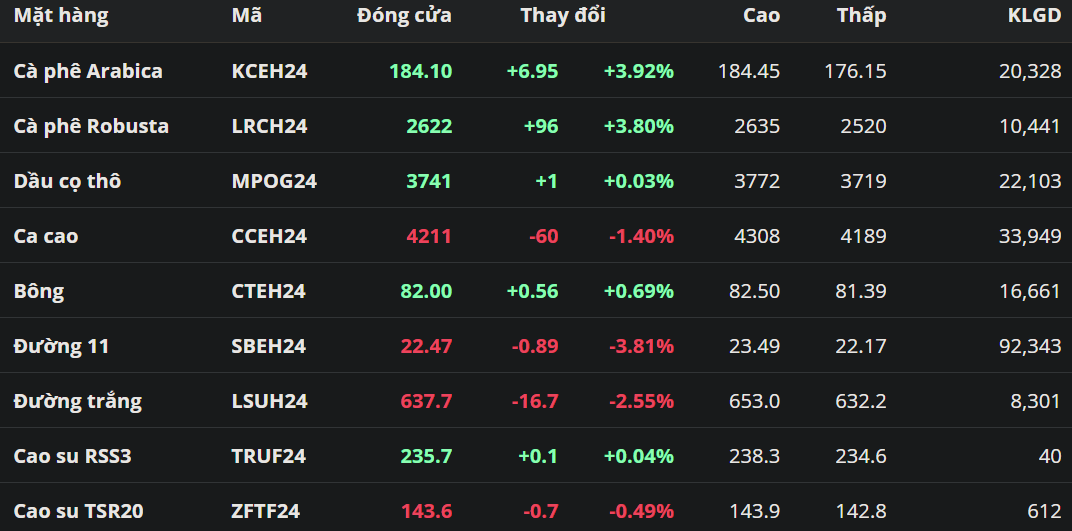Image resolution: width=1072 pixels, height=531 pixels.
Task: Open the Đường 11 commodity
Action: 62,346
